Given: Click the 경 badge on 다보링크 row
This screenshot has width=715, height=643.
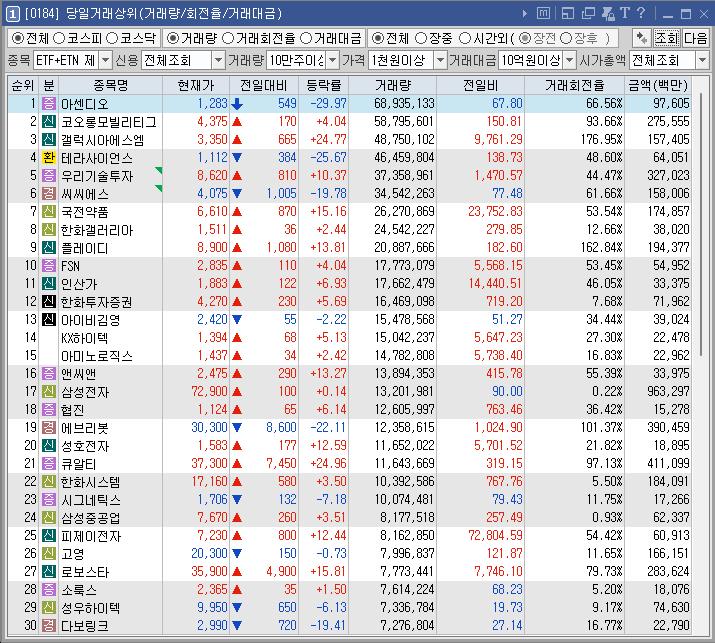Looking at the screenshot, I should click(49, 625).
